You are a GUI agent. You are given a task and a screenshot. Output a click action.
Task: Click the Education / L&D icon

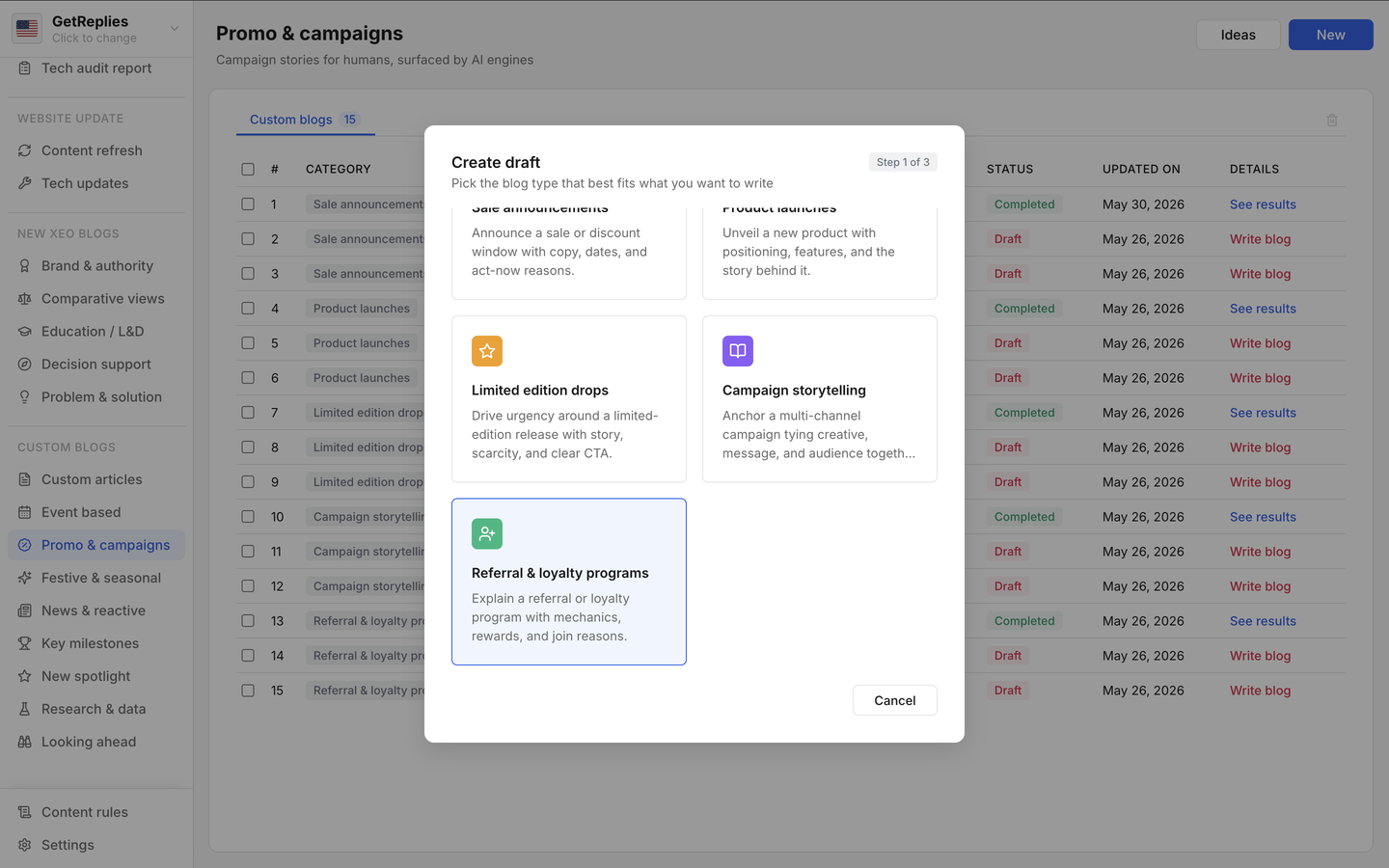pos(25,332)
